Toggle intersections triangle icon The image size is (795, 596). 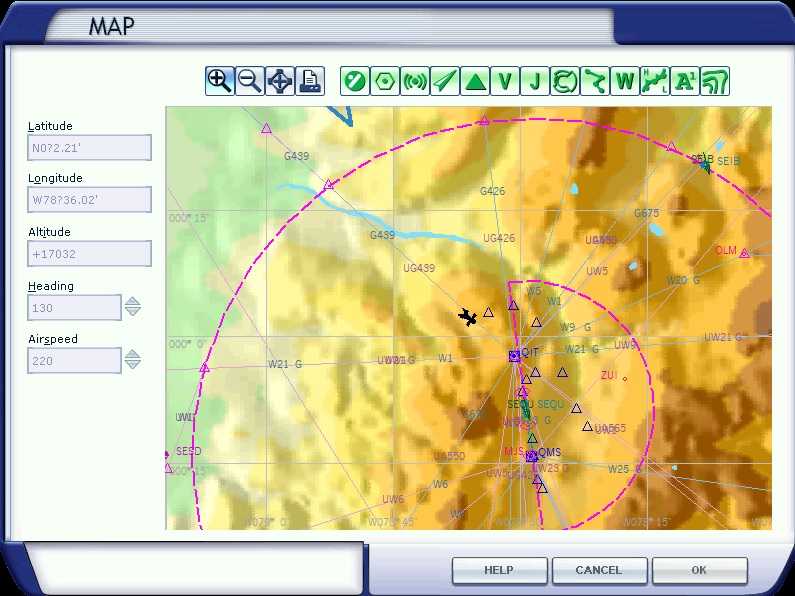pos(475,81)
